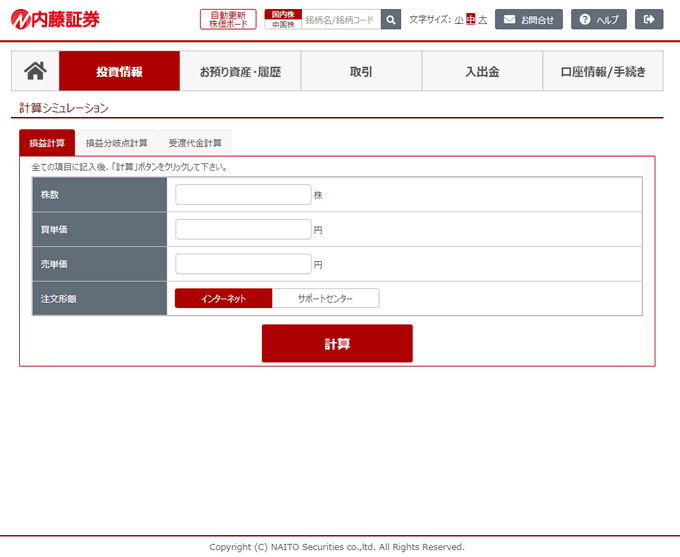The image size is (680, 557).
Task: Open the お預り資産・履歴 menu
Action: pos(240,71)
